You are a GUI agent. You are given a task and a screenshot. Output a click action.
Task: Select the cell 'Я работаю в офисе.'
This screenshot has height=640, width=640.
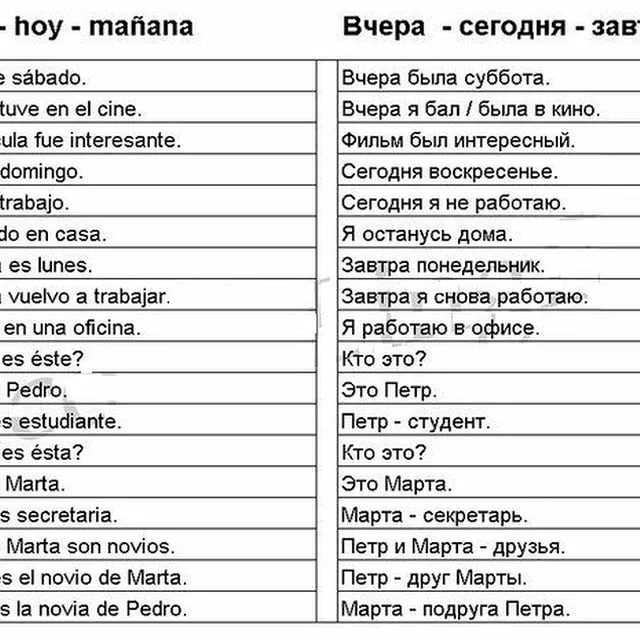click(x=489, y=326)
